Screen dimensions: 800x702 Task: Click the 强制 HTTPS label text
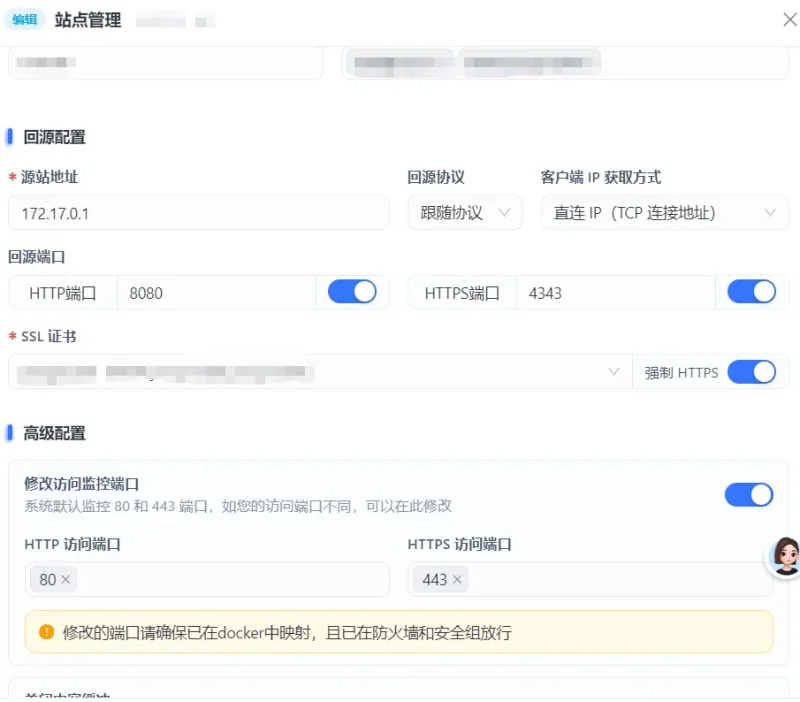(x=681, y=373)
